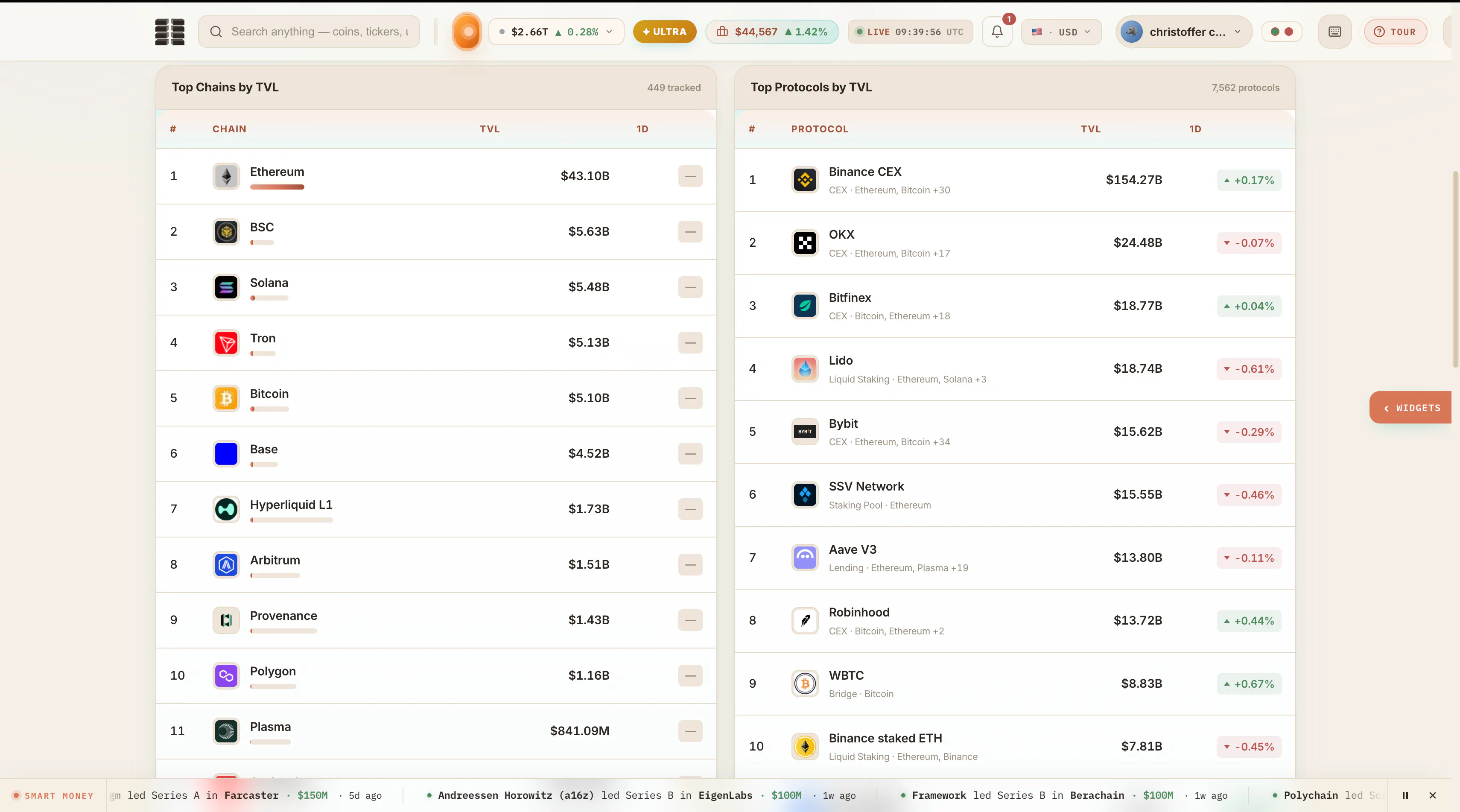Open the Binance CEX protocol link
This screenshot has width=1460, height=812.
pyautogui.click(x=865, y=172)
